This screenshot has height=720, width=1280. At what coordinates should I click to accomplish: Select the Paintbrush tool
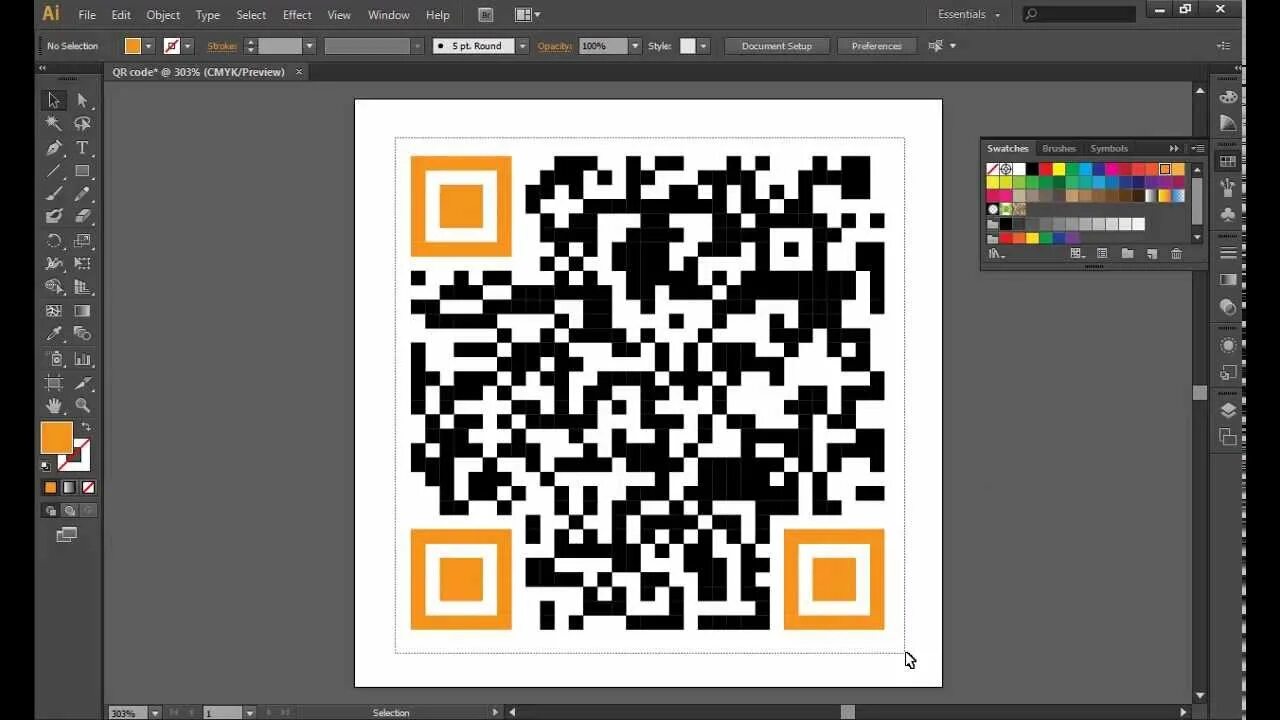pos(54,194)
